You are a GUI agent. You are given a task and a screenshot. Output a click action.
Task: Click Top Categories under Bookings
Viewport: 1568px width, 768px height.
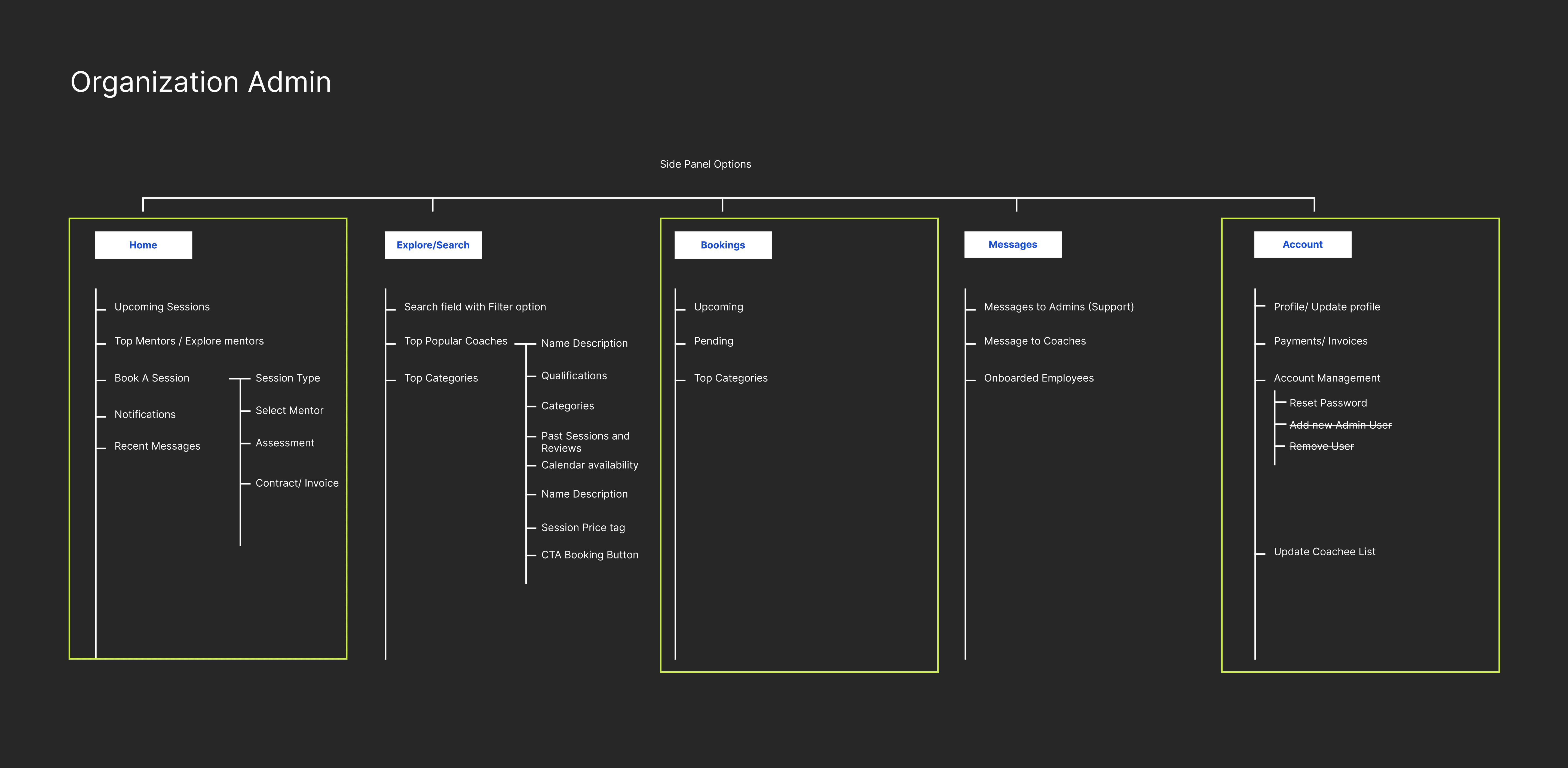(730, 378)
